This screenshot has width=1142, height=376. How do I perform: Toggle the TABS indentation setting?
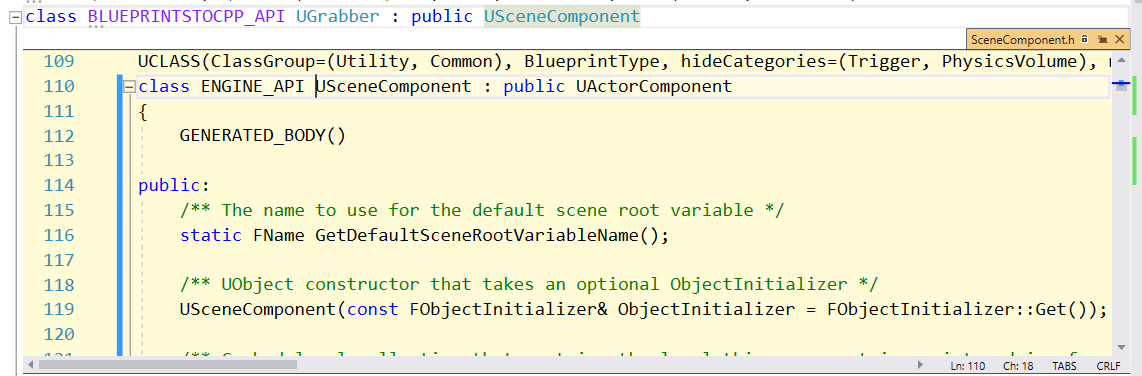1064,365
